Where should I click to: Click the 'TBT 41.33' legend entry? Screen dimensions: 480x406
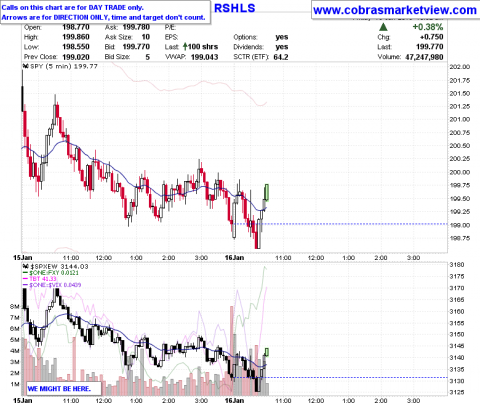[43, 279]
